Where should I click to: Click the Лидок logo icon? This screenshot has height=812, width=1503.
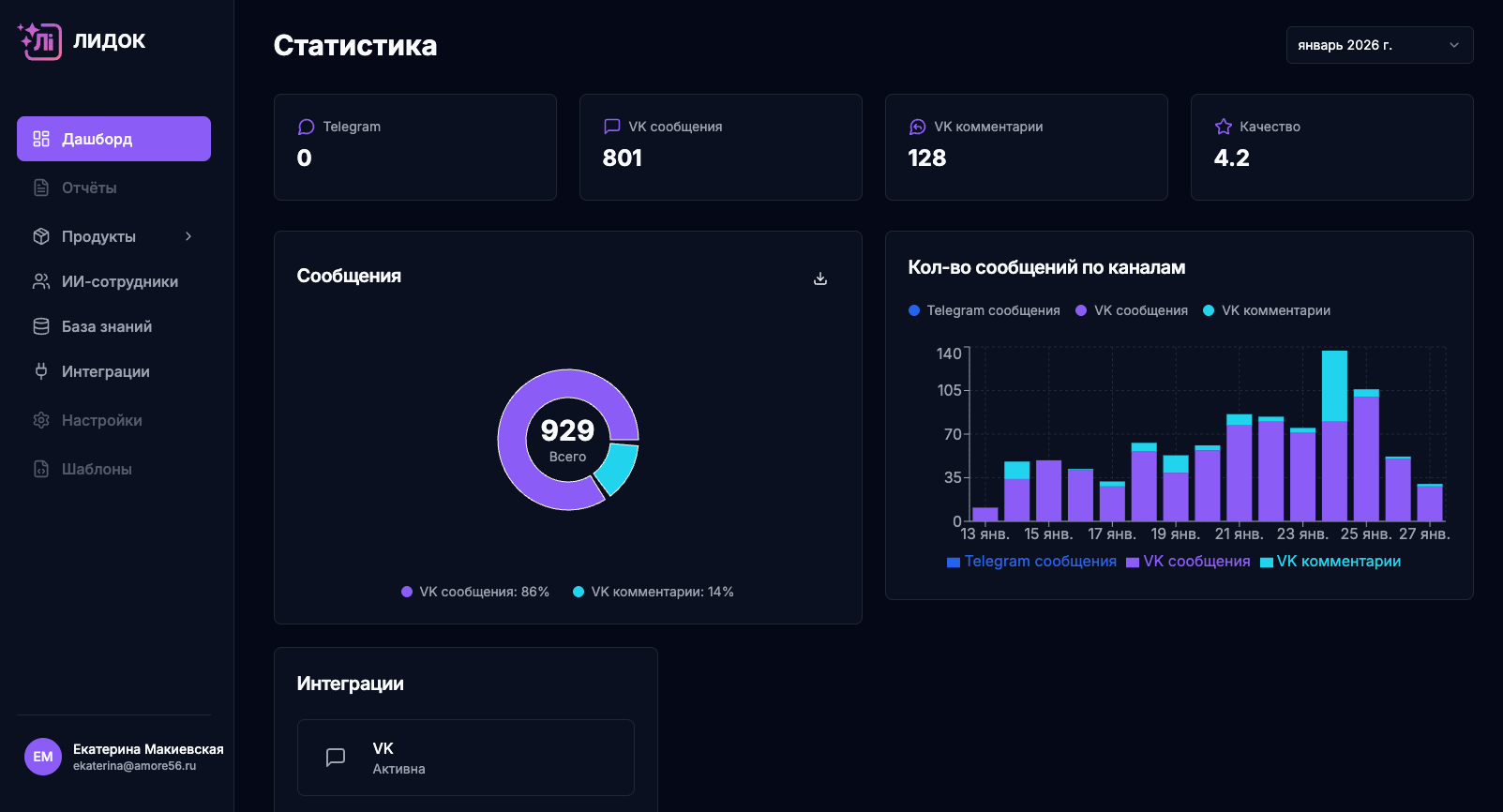(39, 41)
